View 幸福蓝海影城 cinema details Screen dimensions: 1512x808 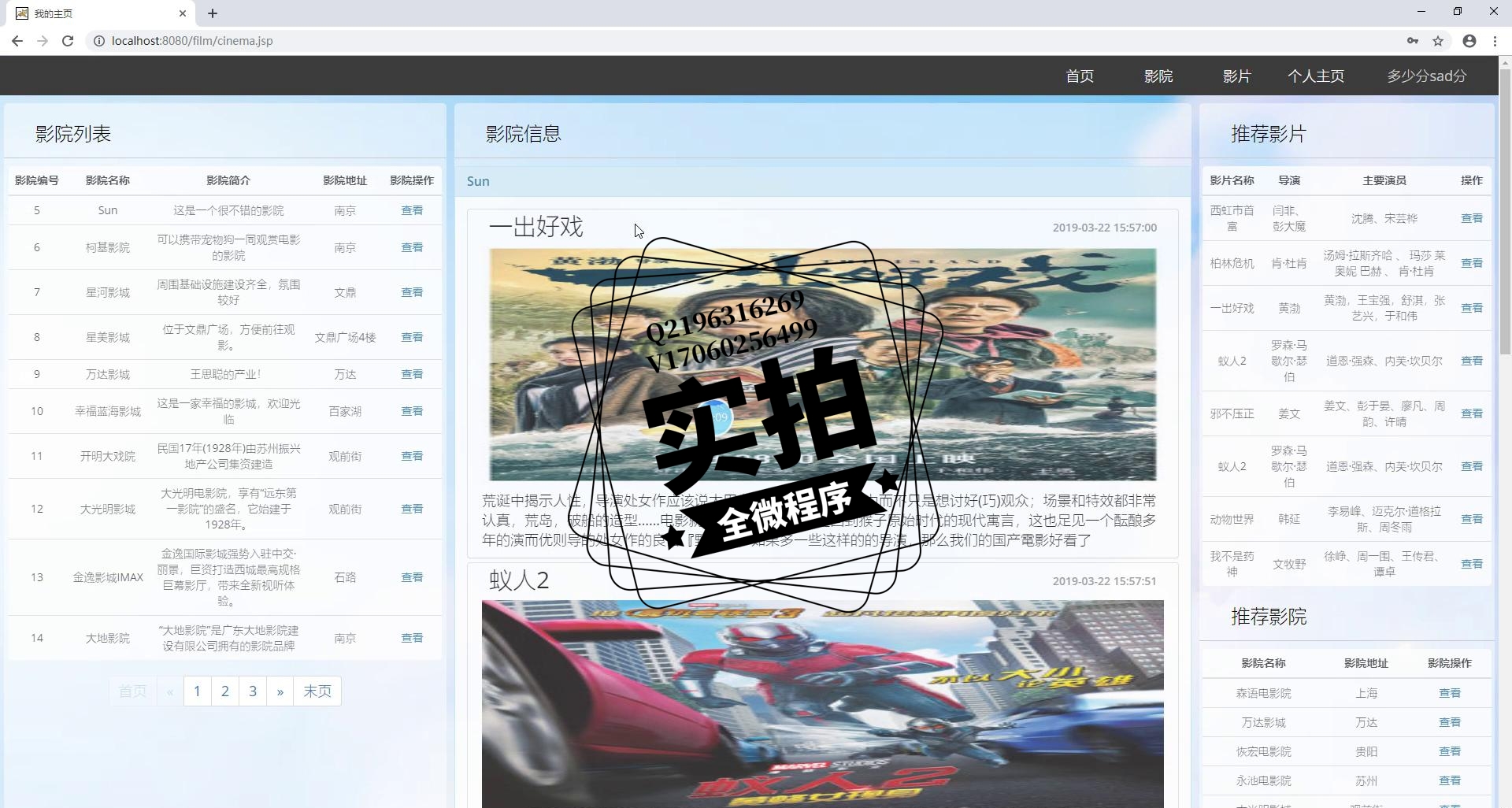click(412, 411)
